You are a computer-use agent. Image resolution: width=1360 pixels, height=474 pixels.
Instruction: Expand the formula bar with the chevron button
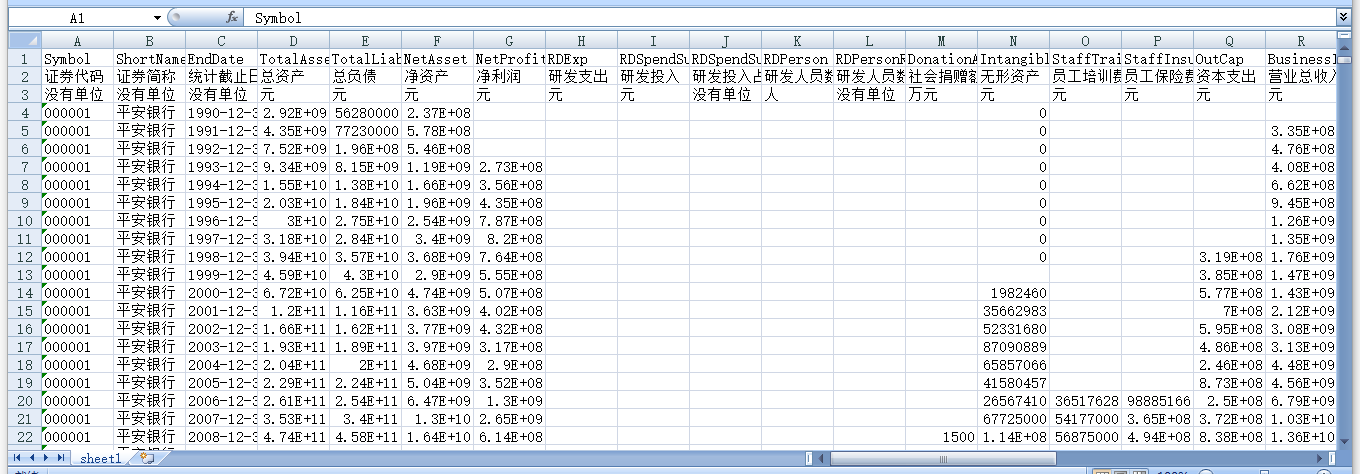[x=1343, y=18]
